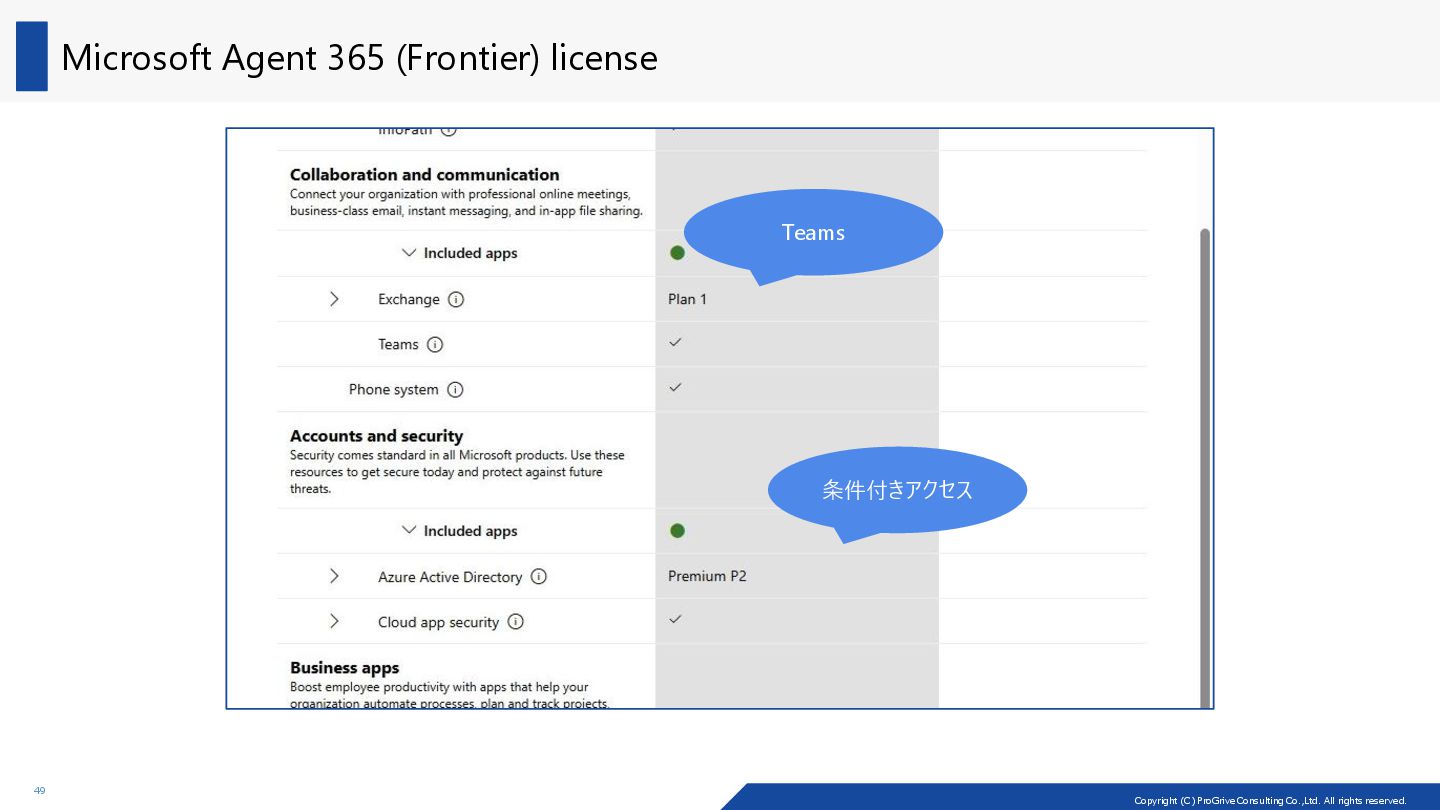
Task: Click the checkmark in the Teams row
Action: pyautogui.click(x=675, y=342)
